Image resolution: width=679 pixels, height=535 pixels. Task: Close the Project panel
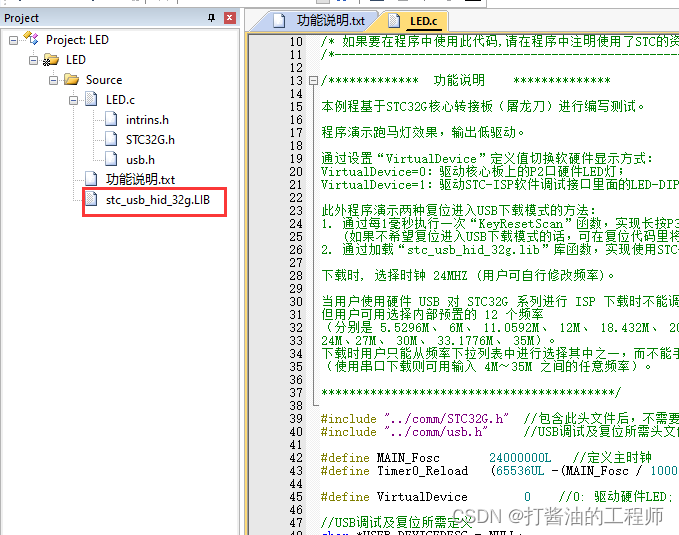(x=230, y=18)
